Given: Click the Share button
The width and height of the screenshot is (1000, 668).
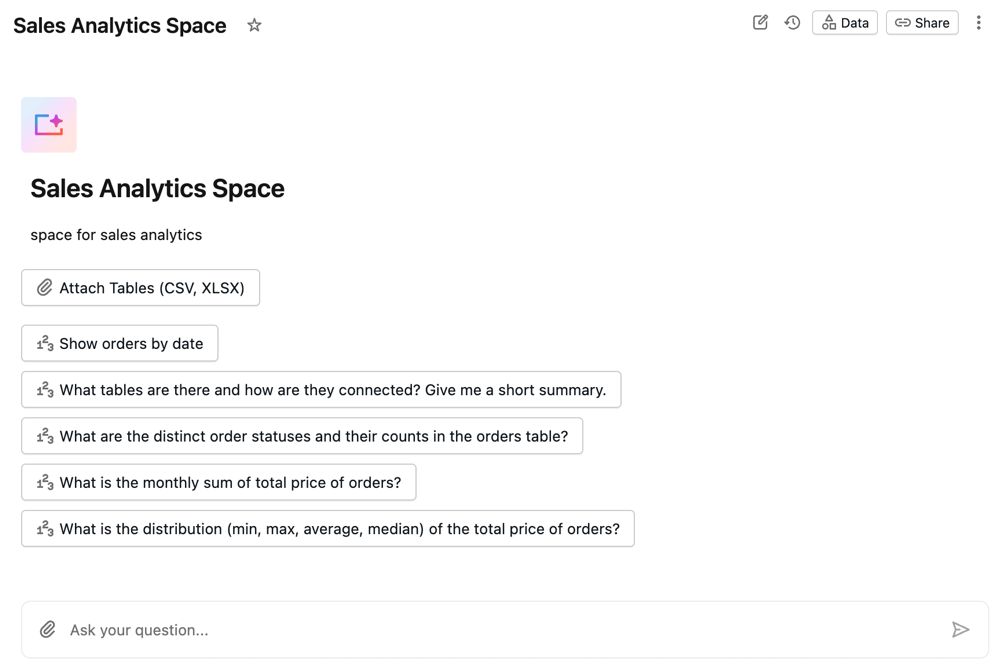Looking at the screenshot, I should click(921, 22).
